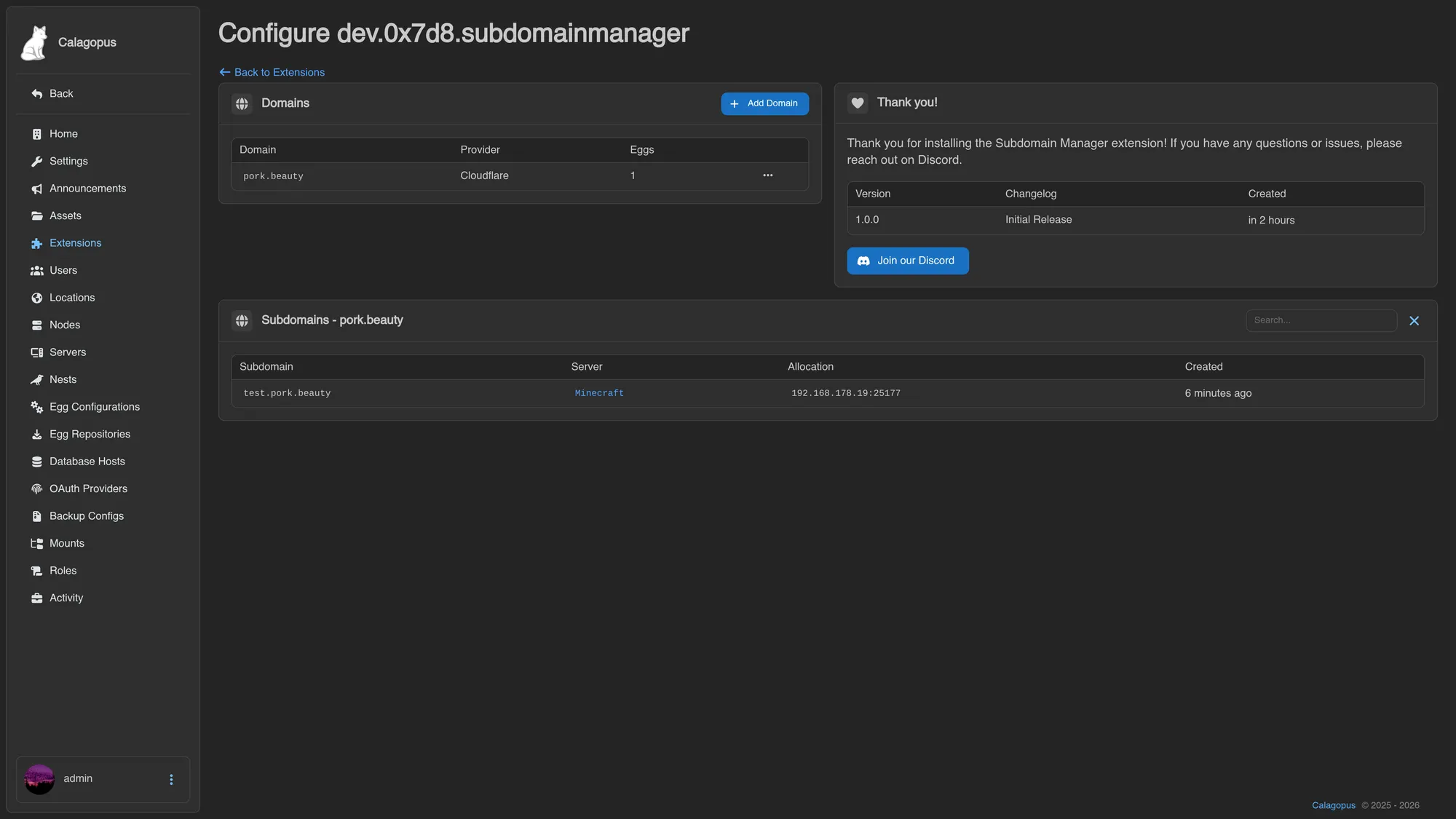This screenshot has height=819, width=1456.
Task: Click the Egg Configurations gears icon
Action: coord(37,407)
